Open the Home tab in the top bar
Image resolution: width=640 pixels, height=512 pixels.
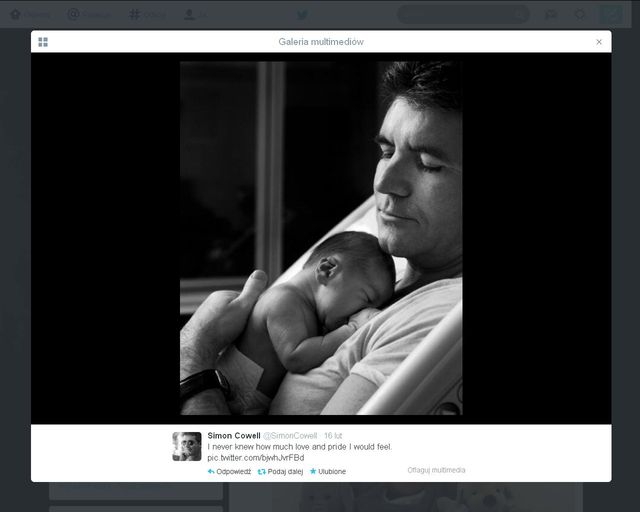pos(31,15)
